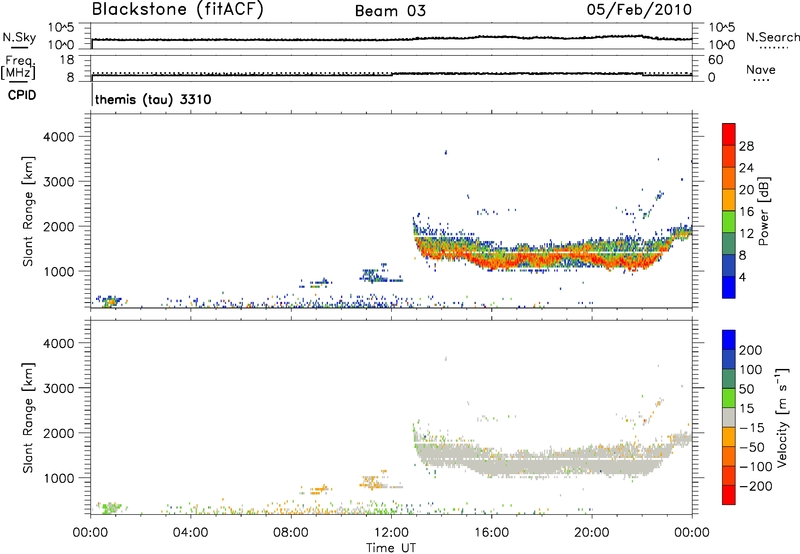800x554 pixels.
Task: Click 'themis (tau) 3310' text
Action: point(153,99)
